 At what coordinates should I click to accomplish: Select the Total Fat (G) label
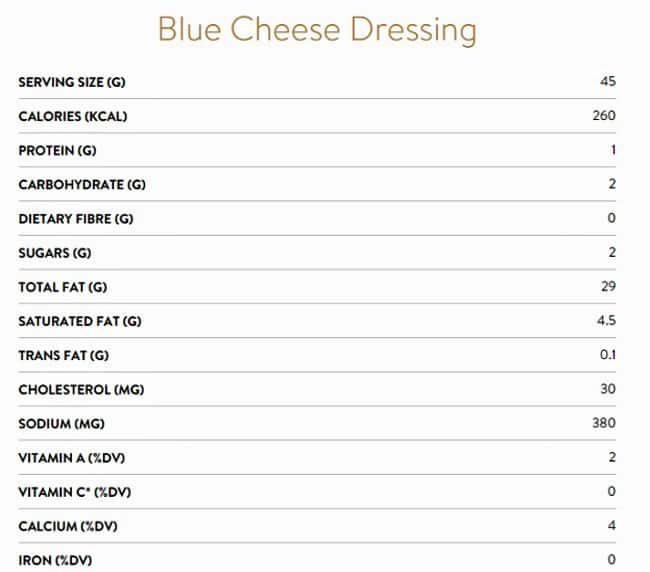click(x=62, y=287)
